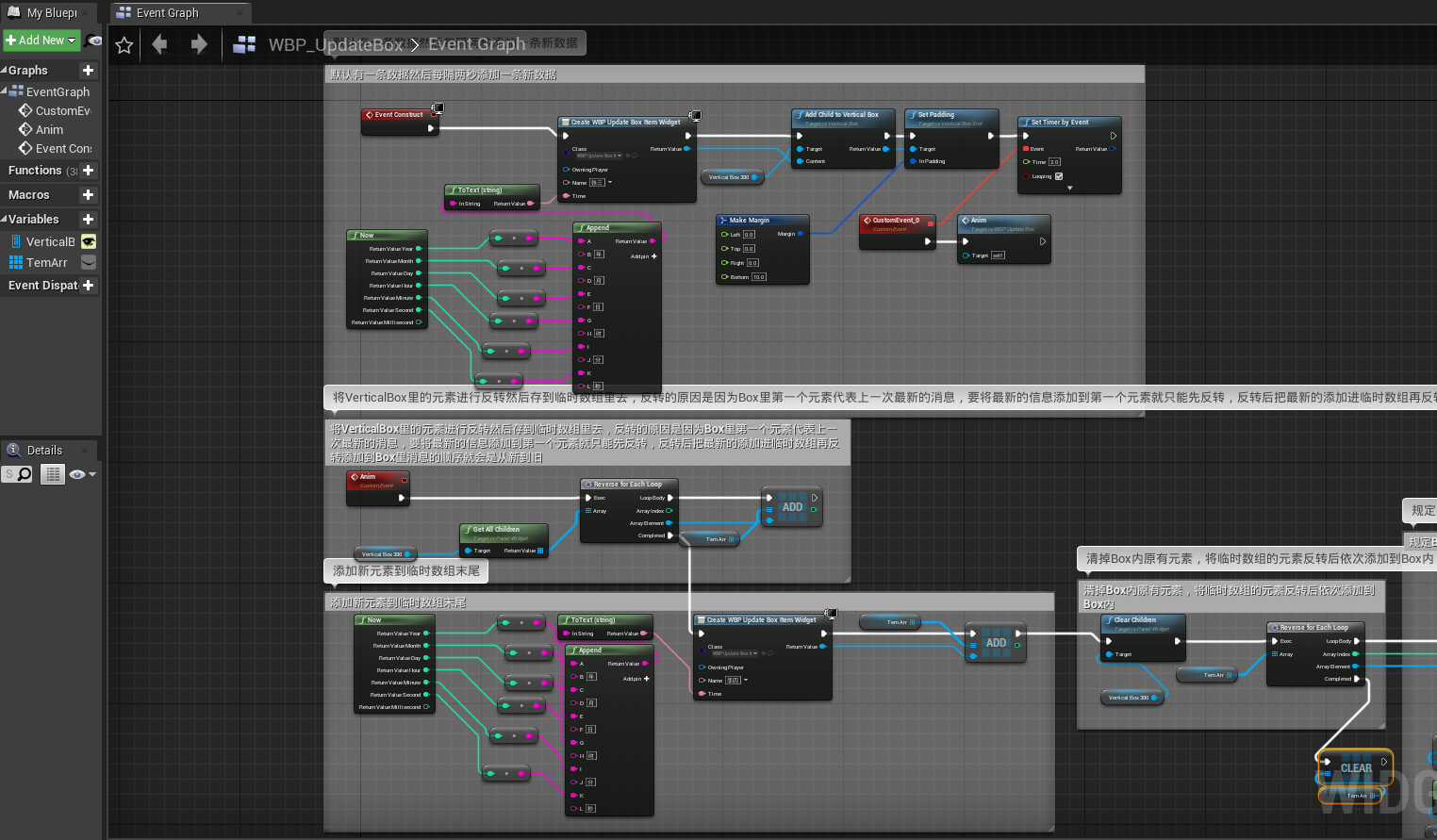Screen dimensions: 1437x840
Task: Toggle TemArr variable visibility
Action: point(89,262)
